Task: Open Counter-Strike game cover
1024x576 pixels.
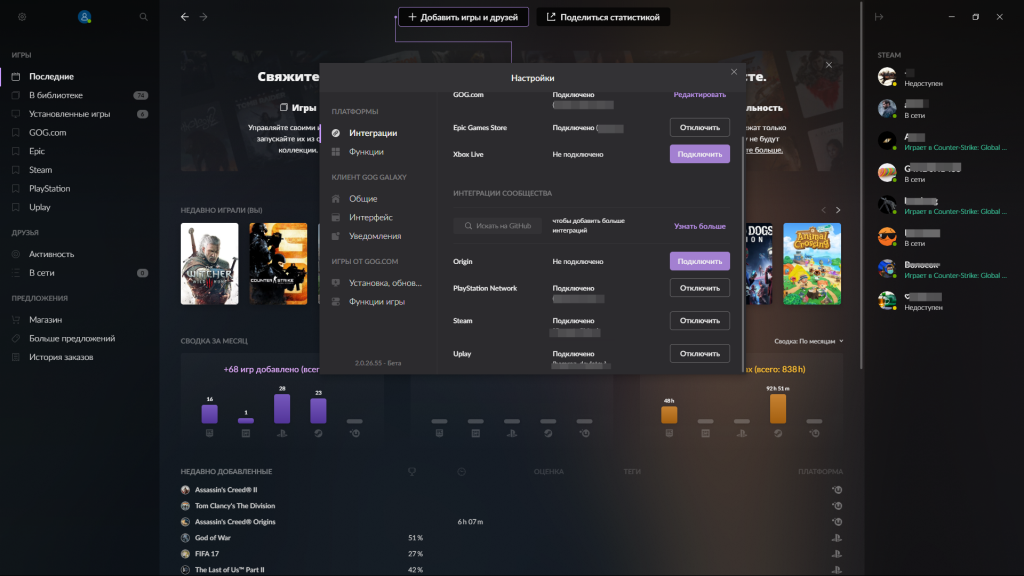Action: tap(278, 264)
